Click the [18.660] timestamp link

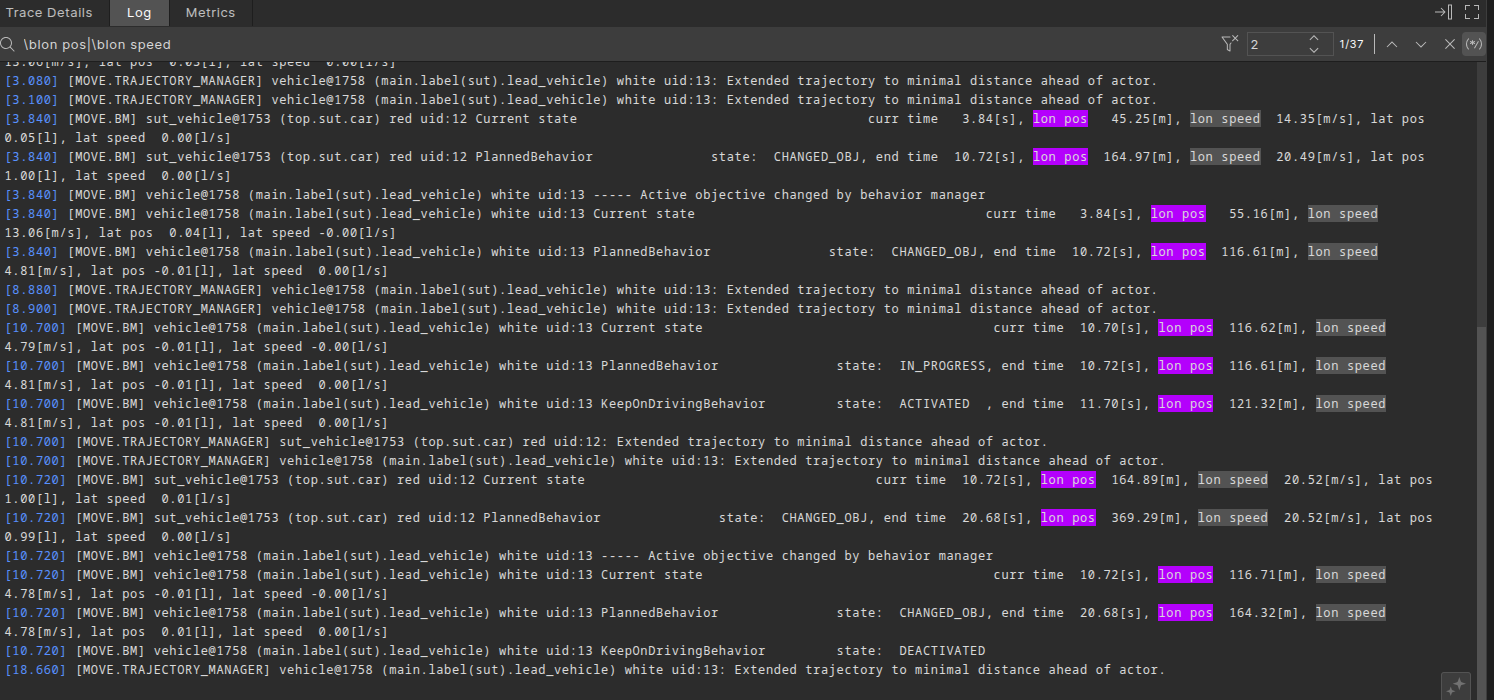37,670
